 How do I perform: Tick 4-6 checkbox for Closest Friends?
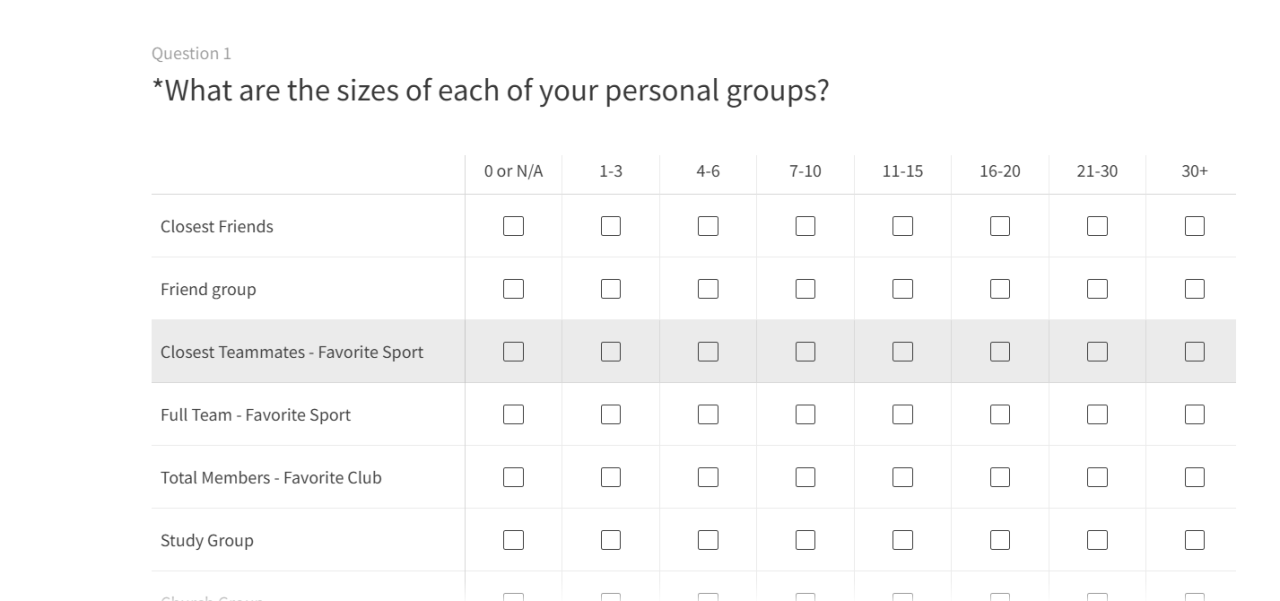coord(708,227)
